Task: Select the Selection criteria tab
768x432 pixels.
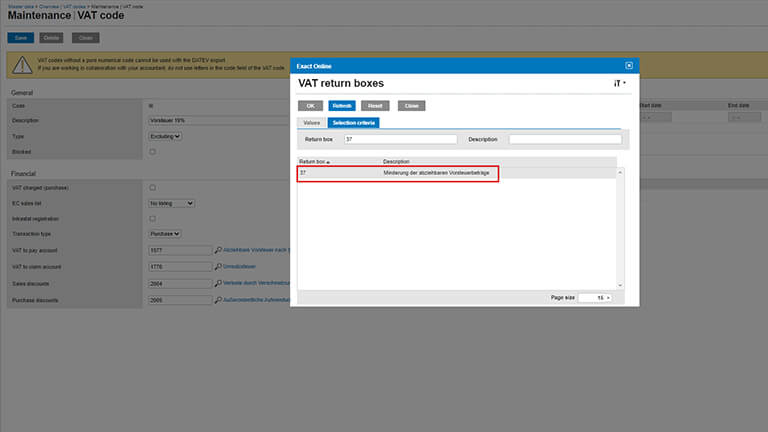Action: tap(354, 122)
